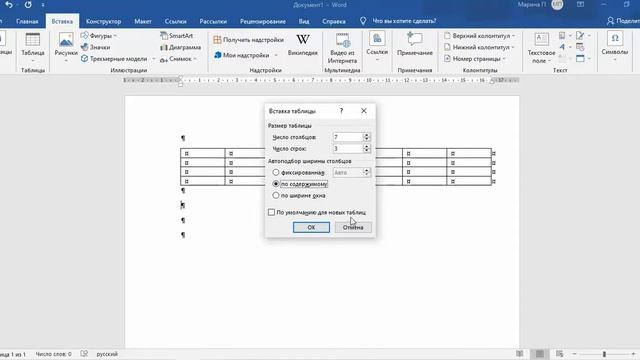Viewport: 640px width, 360px height.
Task: Click the WordArt letter A icon
Action: [562, 47]
